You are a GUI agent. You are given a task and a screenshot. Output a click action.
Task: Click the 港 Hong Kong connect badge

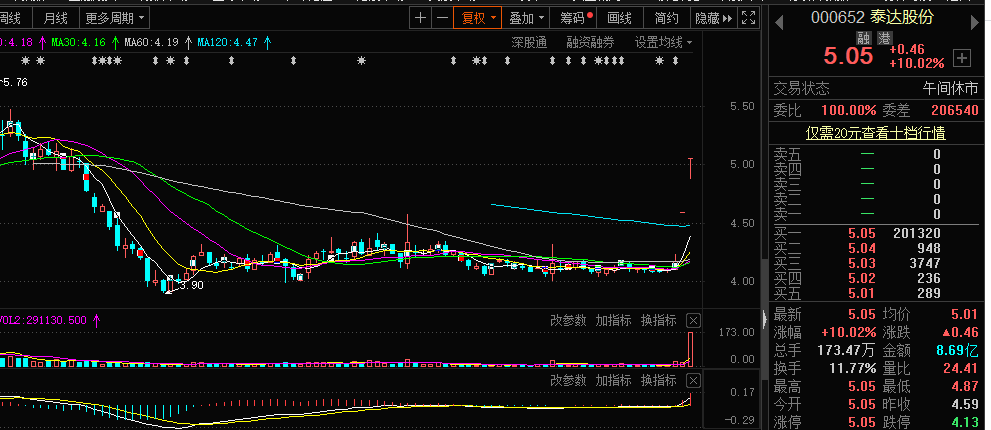885,38
